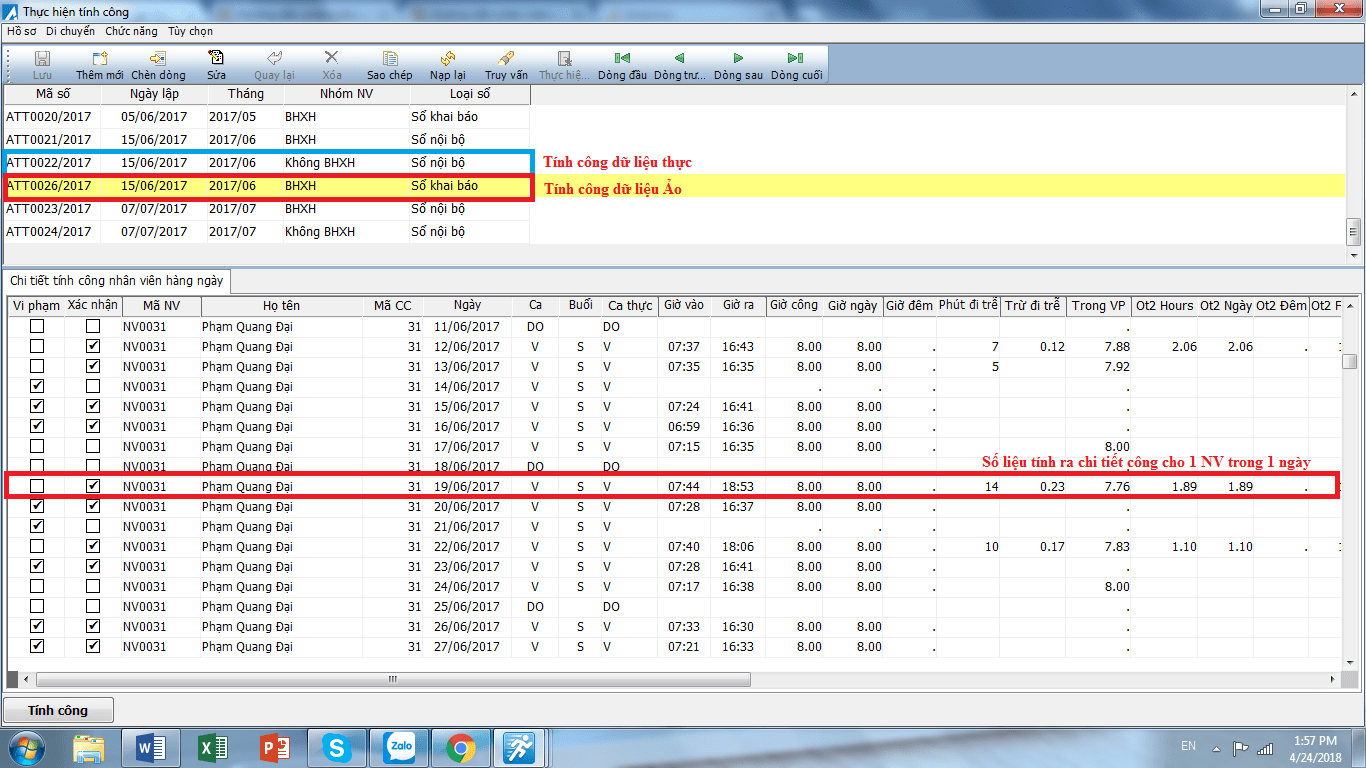Click the Tính công button
The width and height of the screenshot is (1366, 768).
tap(58, 710)
